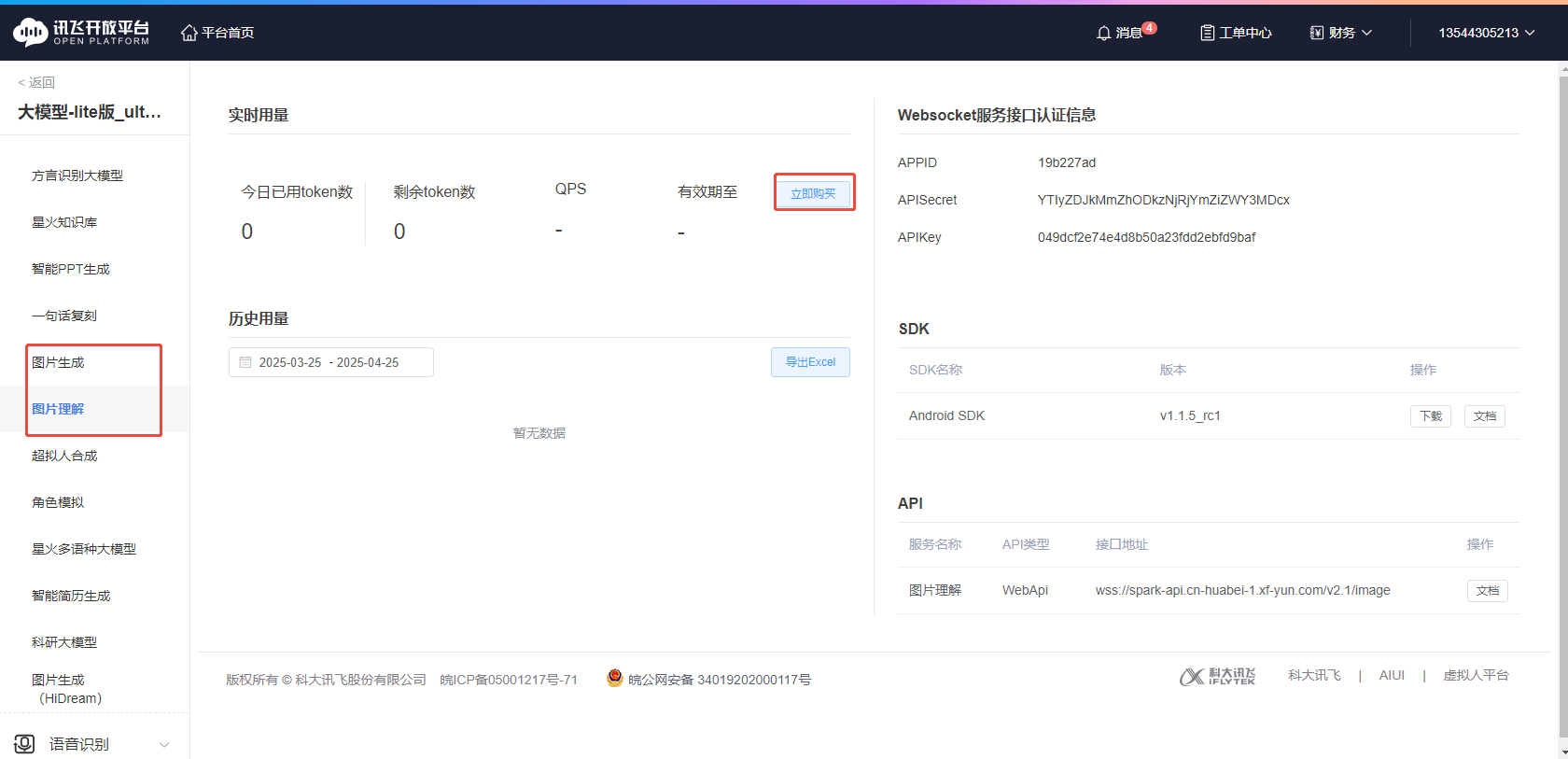The image size is (1568, 759).
Task: Click the vertical page scrollbar
Action: 1562,409
